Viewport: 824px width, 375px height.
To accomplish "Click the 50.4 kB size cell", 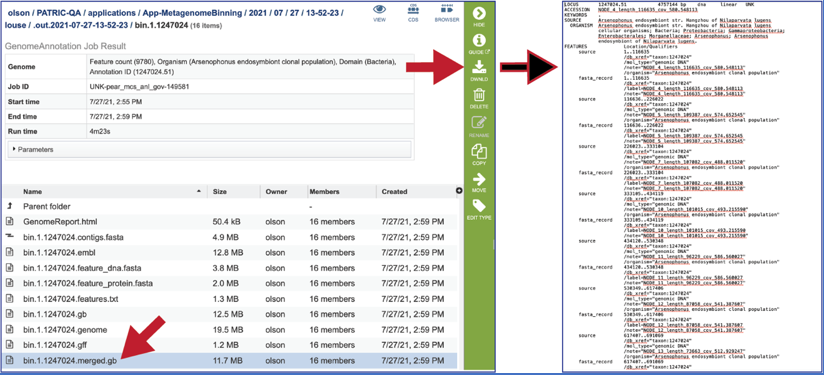I will click(226, 222).
